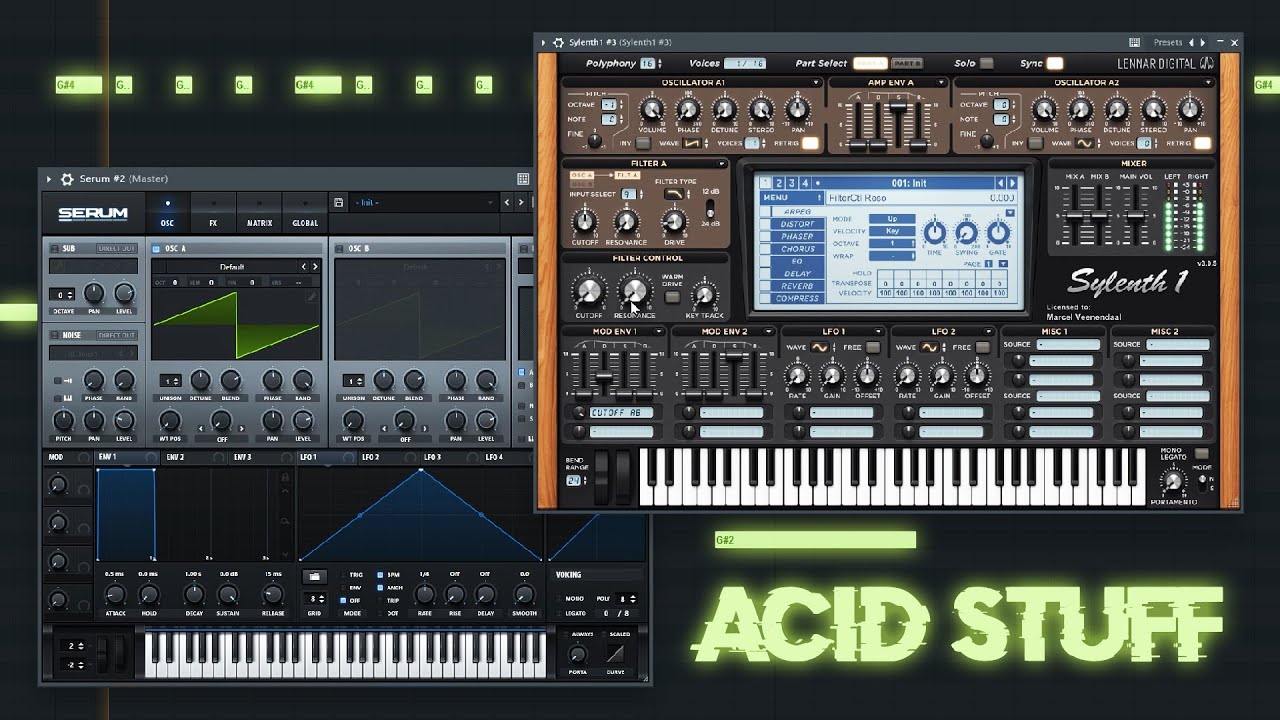Open Oscillator A1 dropdown arrow
Image resolution: width=1280 pixels, height=720 pixels.
tap(816, 82)
